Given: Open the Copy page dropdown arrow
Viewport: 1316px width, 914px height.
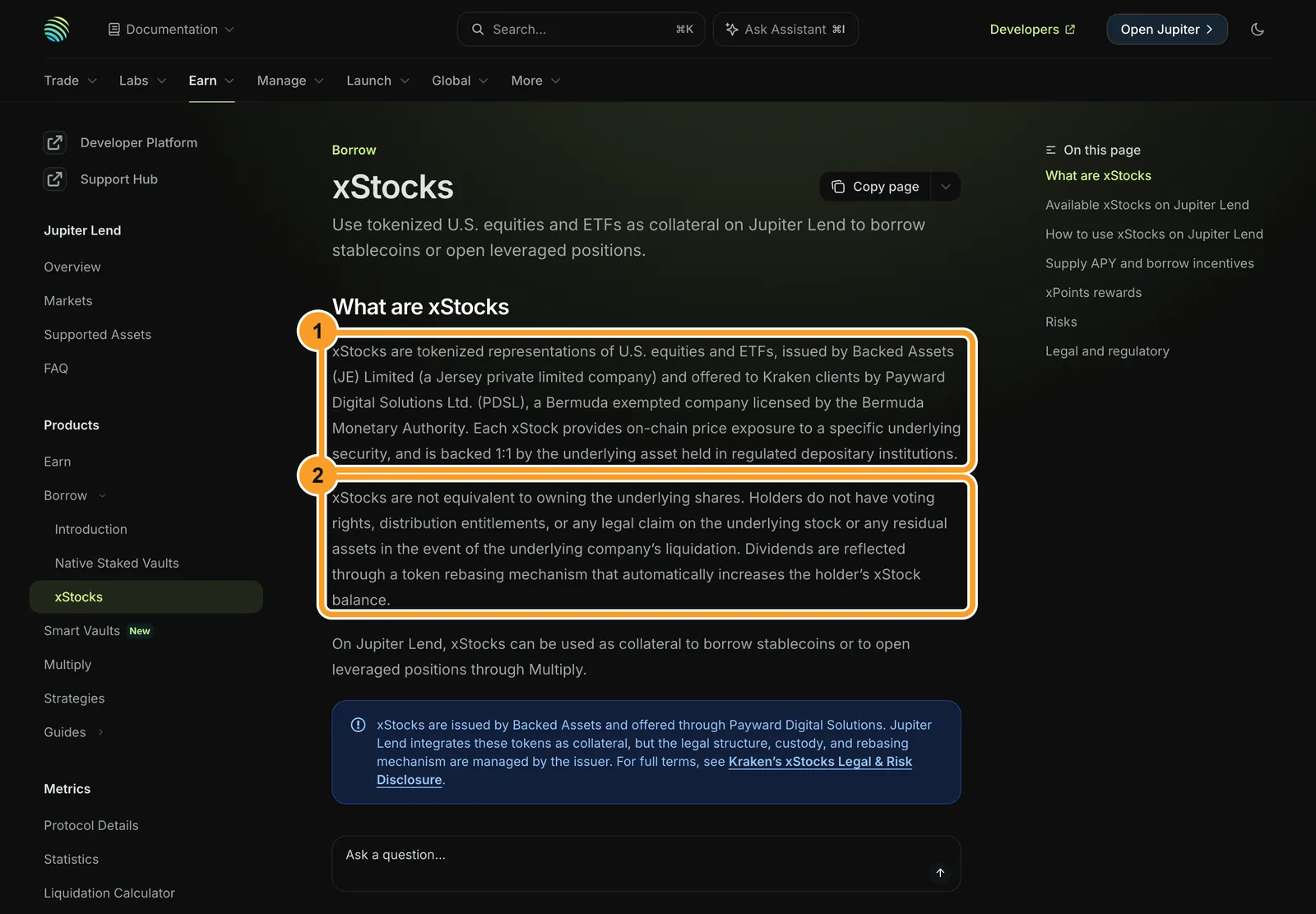Looking at the screenshot, I should [x=946, y=187].
